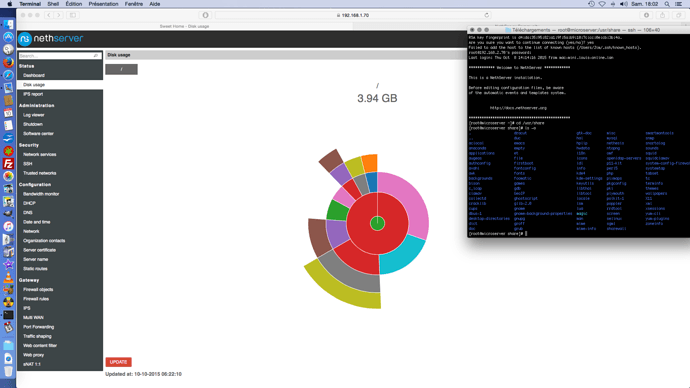Click the search magnifier in the sidebar search box
The width and height of the screenshot is (690, 388).
click(x=95, y=56)
